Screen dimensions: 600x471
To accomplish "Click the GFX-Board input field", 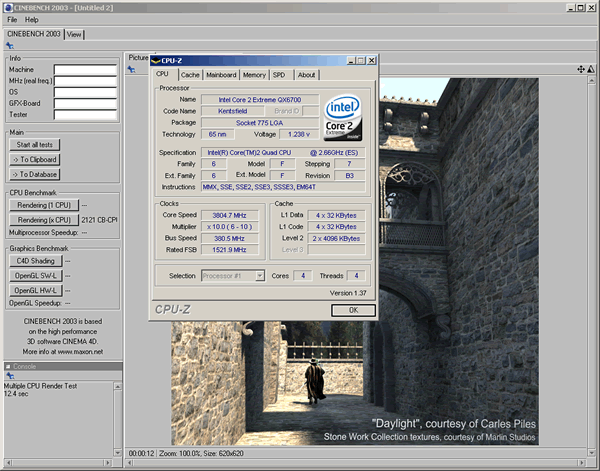I will pyautogui.click(x=85, y=103).
